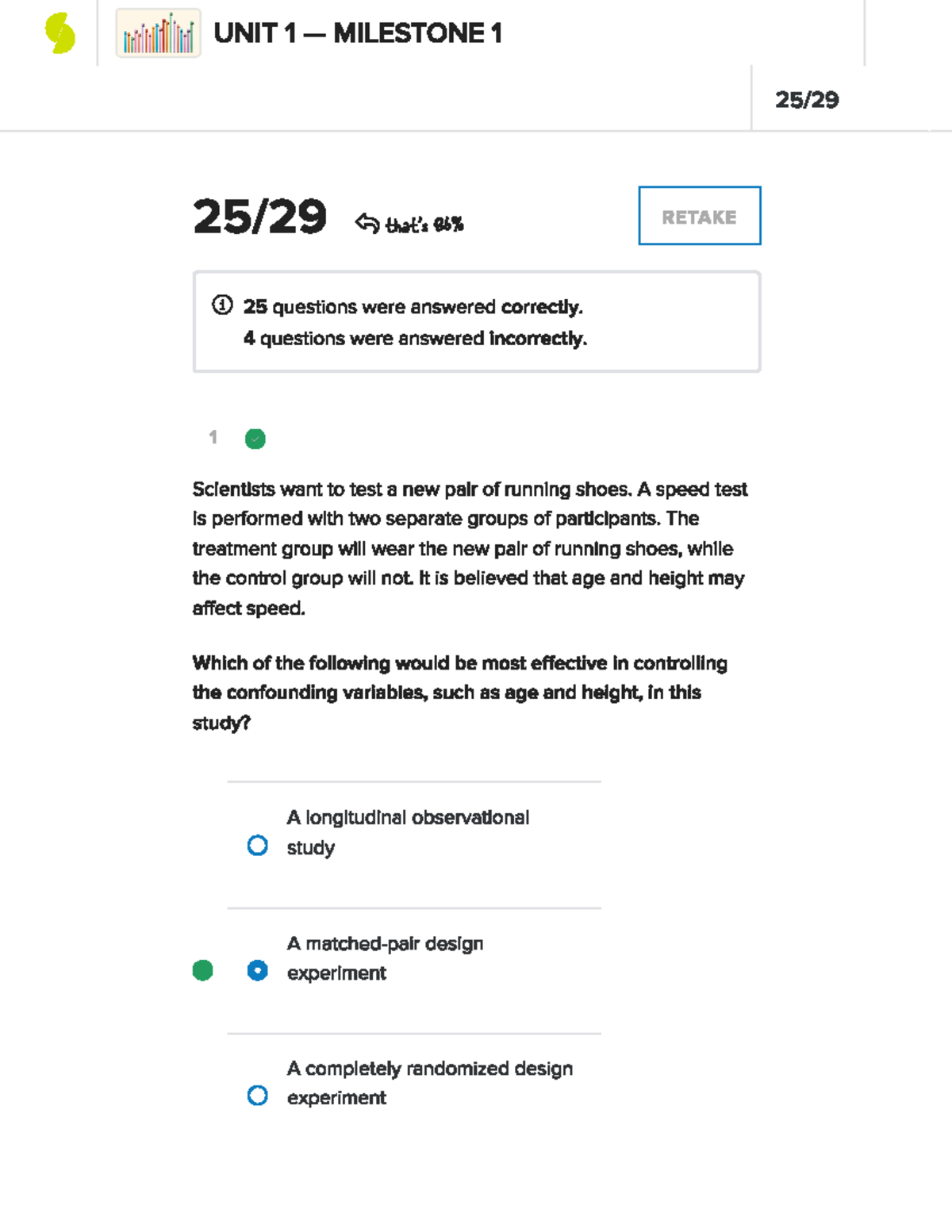
Task: Open the bar chart course thumbnail
Action: pos(158,34)
